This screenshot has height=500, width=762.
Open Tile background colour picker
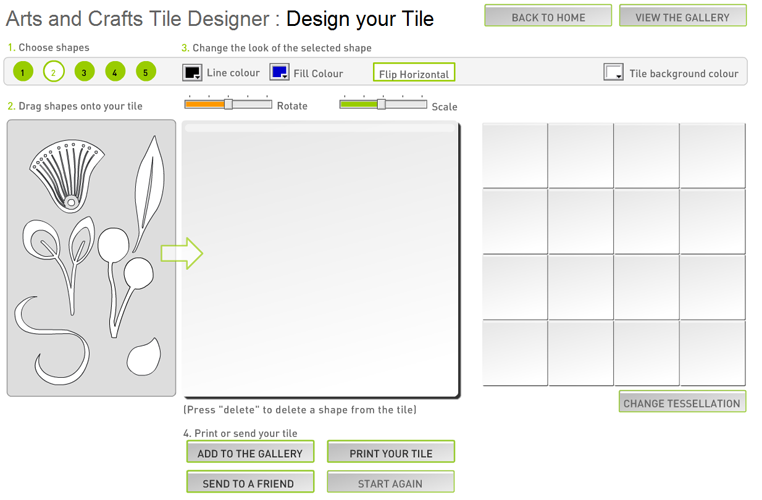click(x=613, y=72)
